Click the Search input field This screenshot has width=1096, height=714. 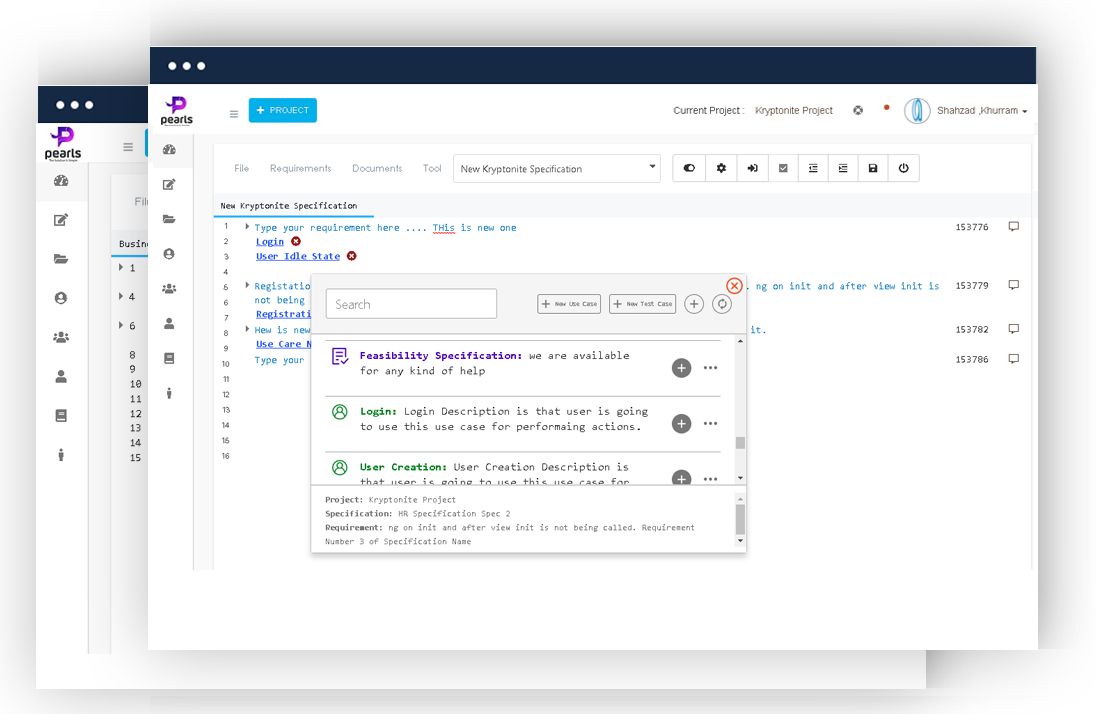(x=411, y=304)
